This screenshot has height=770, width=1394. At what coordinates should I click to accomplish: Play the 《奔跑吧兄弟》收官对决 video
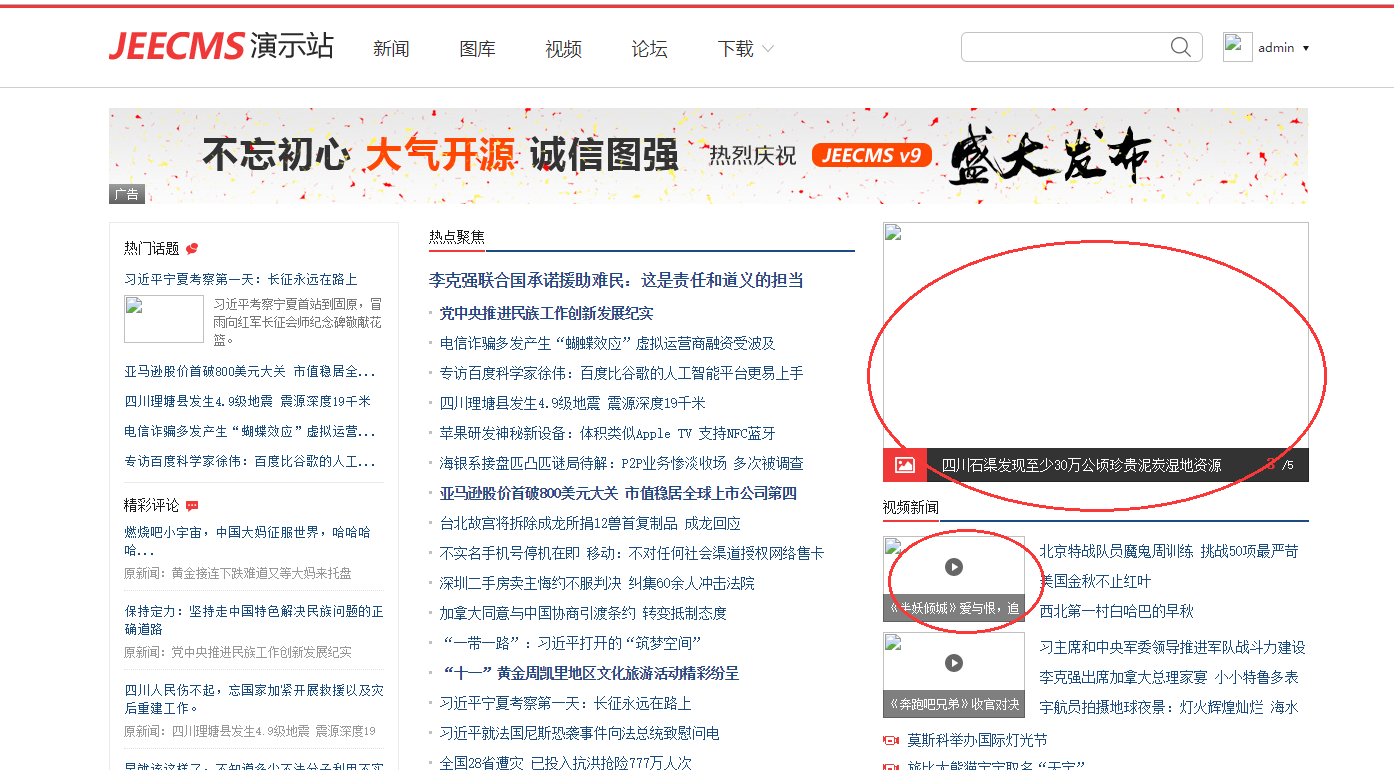tap(954, 663)
